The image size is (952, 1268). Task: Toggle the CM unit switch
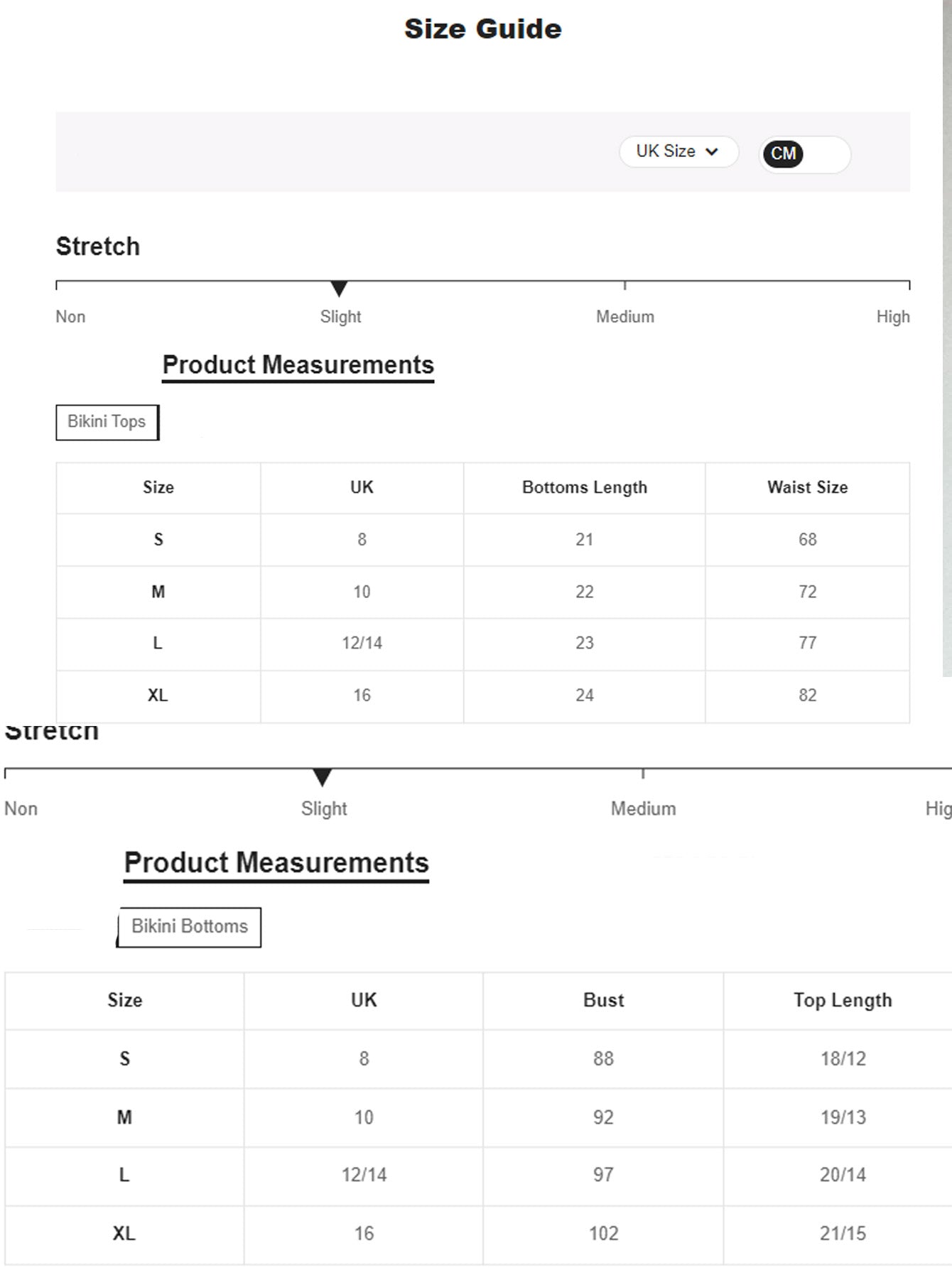coord(783,153)
